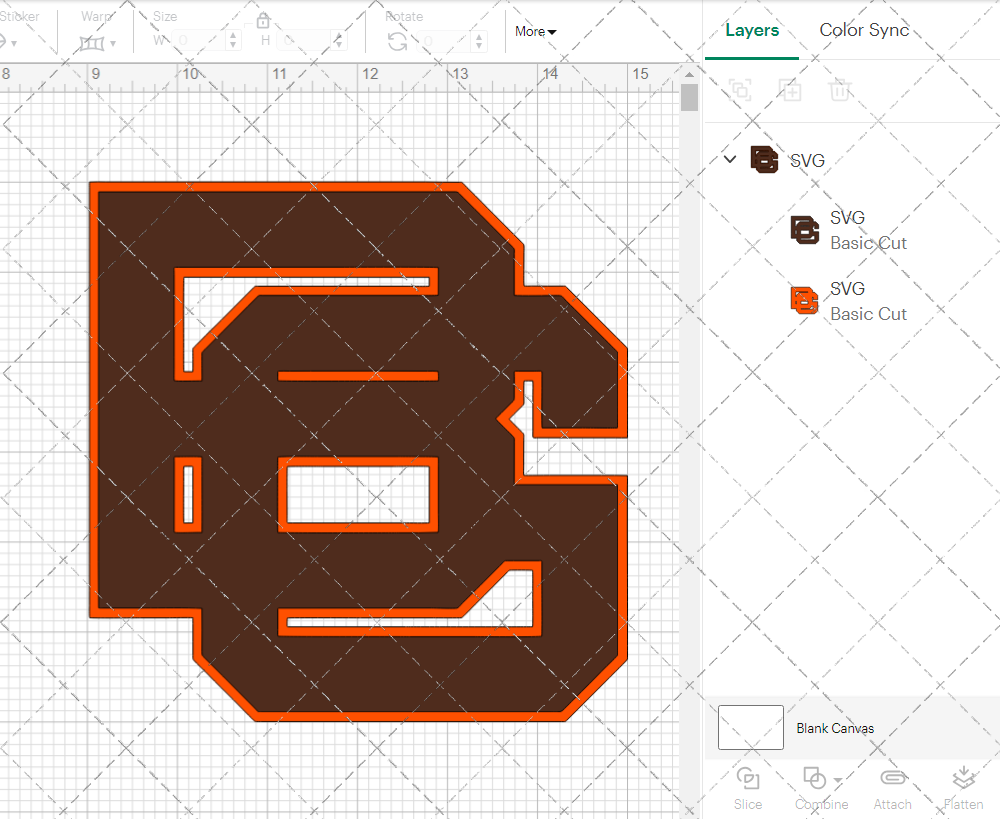
Task: Click the canvas scrollbar thumb
Action: point(688,96)
